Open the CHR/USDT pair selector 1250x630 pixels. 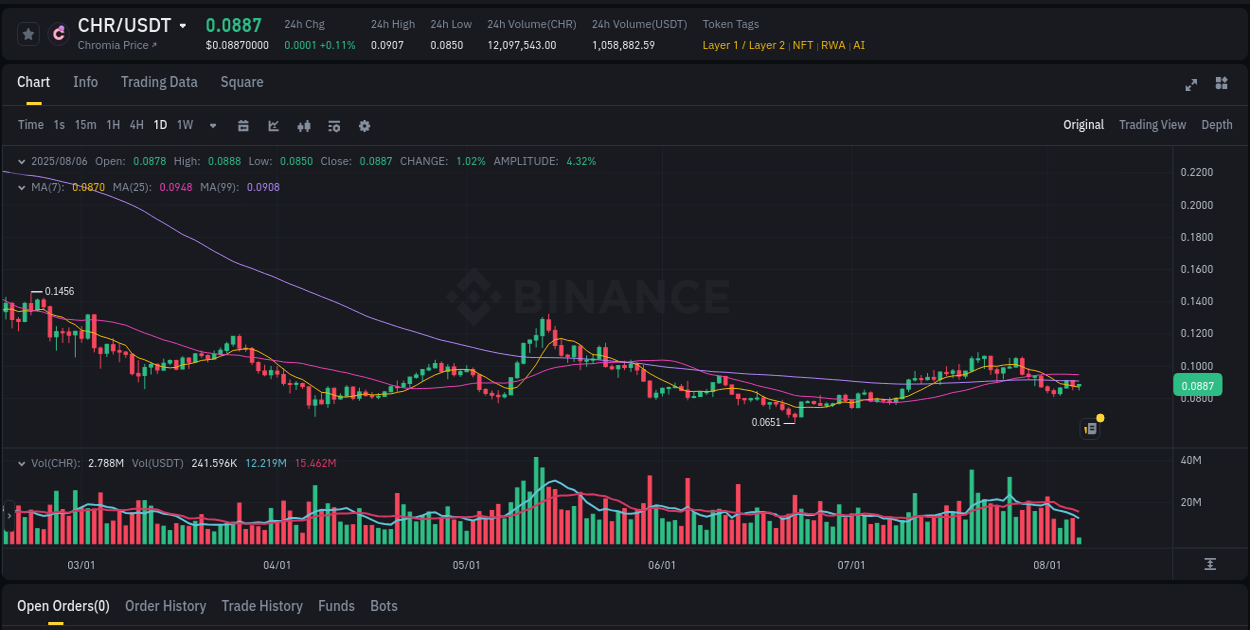pyautogui.click(x=122, y=25)
